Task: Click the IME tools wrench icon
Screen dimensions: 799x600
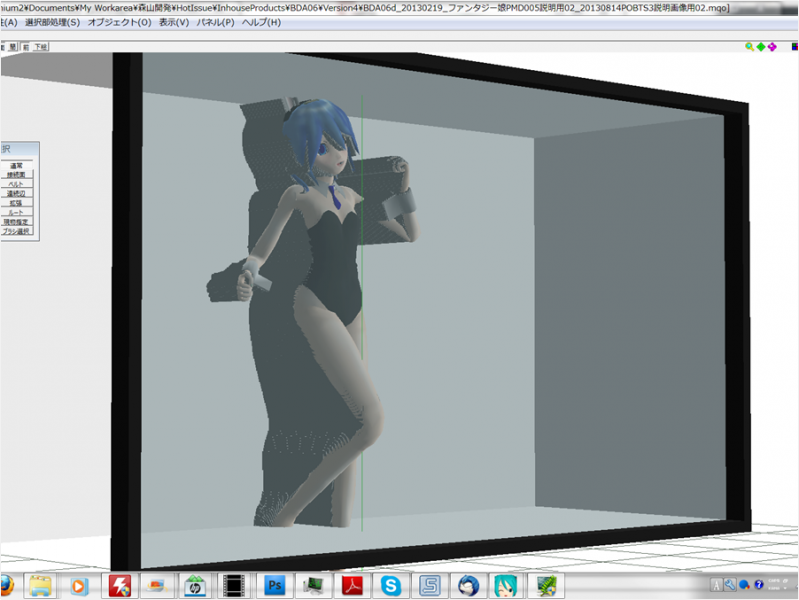Action: click(x=730, y=585)
